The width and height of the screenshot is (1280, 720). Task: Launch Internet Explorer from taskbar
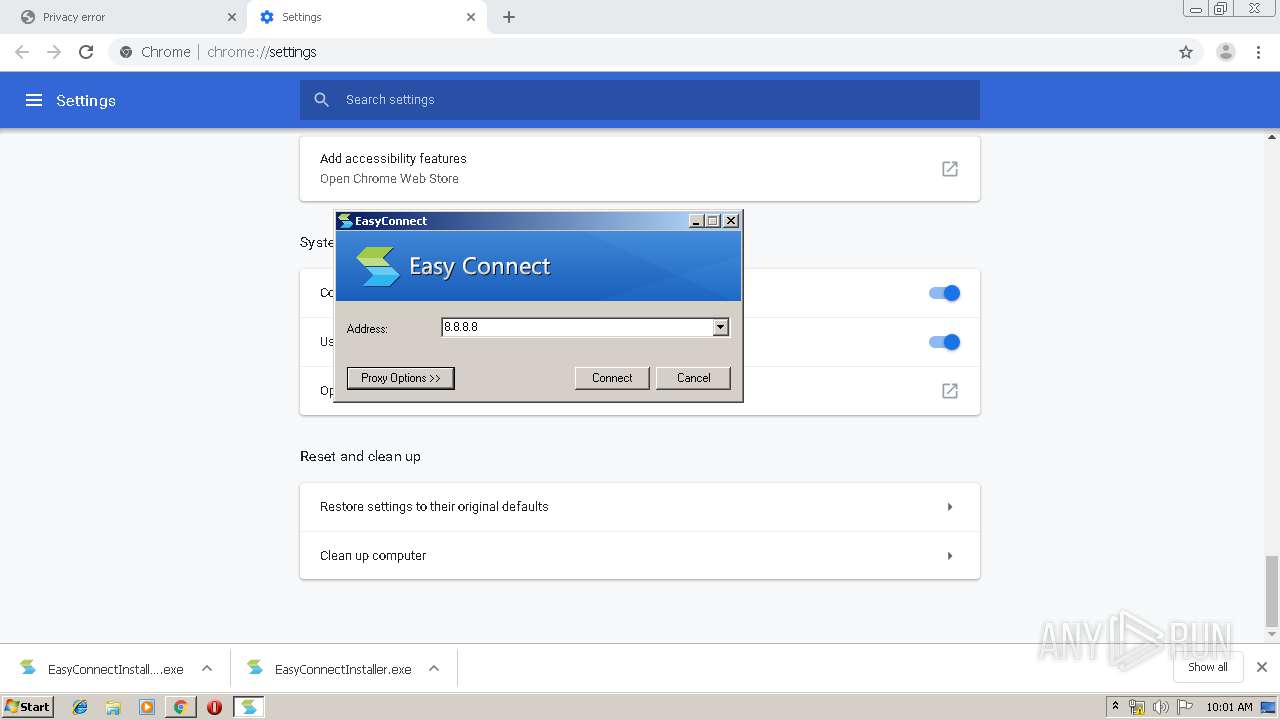(x=80, y=707)
